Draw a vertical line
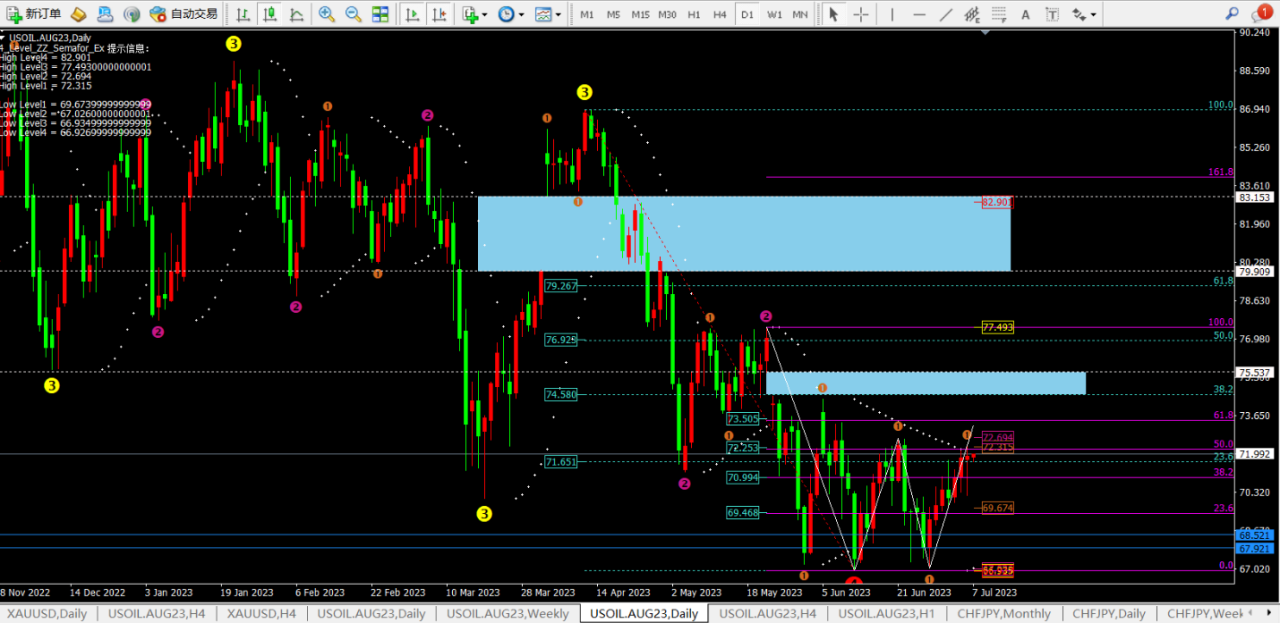1280x623 pixels. [x=892, y=14]
